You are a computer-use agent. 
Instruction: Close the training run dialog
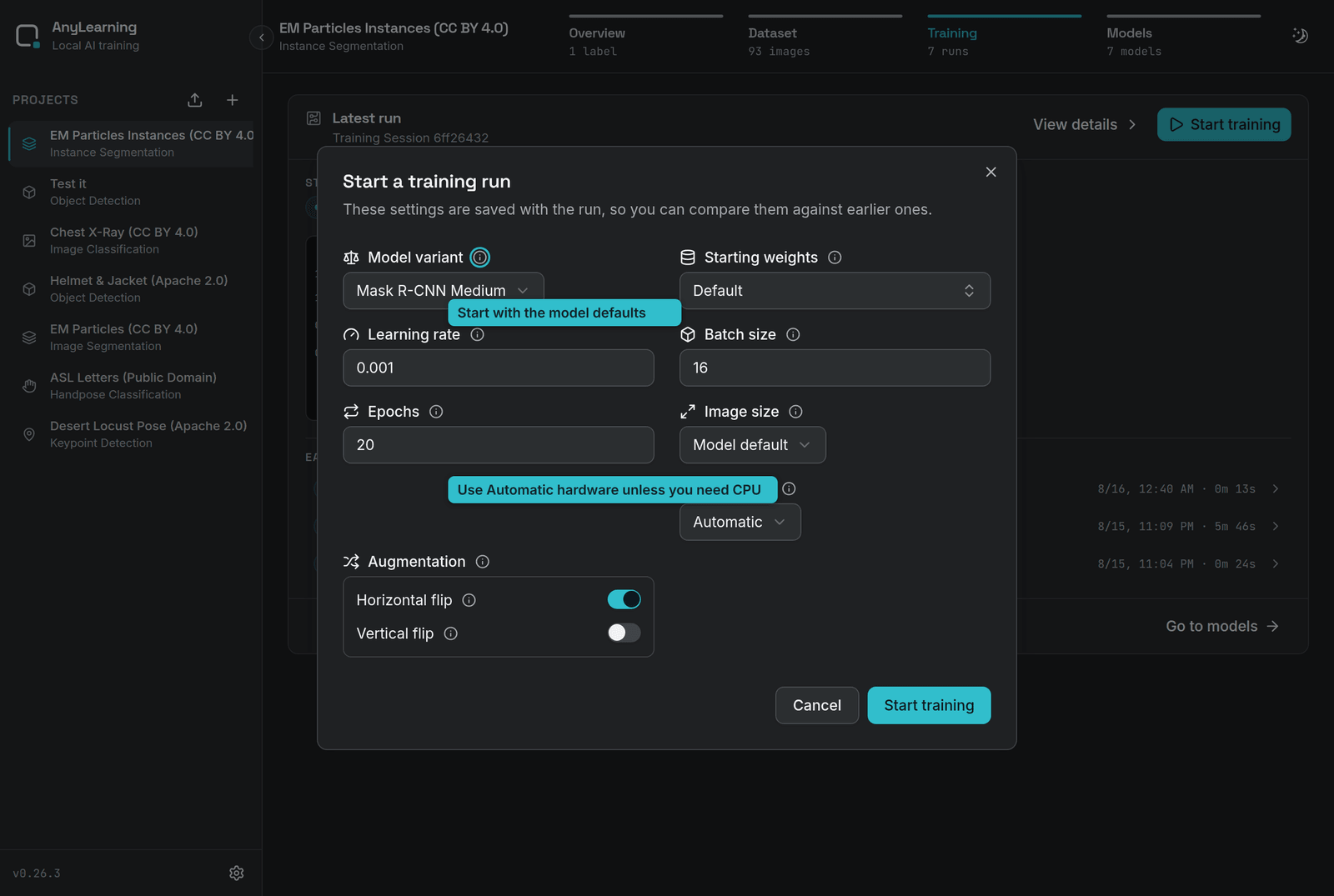click(990, 172)
